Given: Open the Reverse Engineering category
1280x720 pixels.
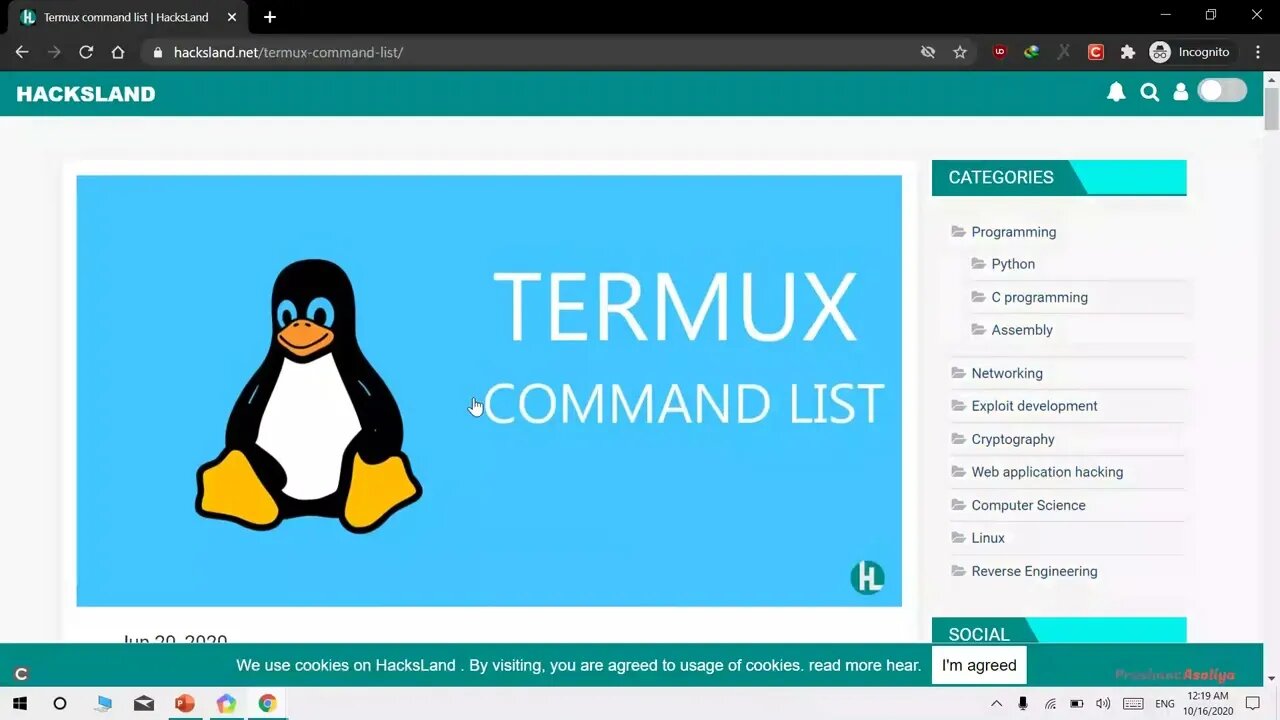Looking at the screenshot, I should (x=1034, y=571).
